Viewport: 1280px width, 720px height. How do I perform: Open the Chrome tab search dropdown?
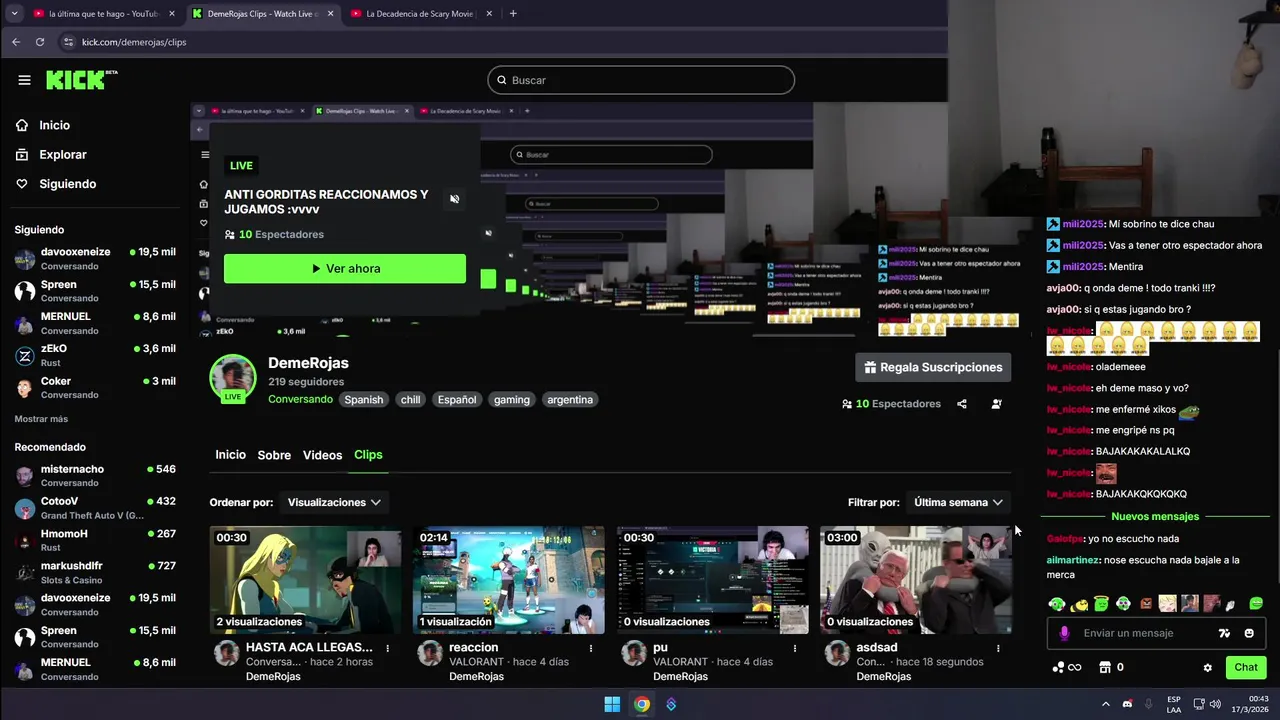(14, 14)
